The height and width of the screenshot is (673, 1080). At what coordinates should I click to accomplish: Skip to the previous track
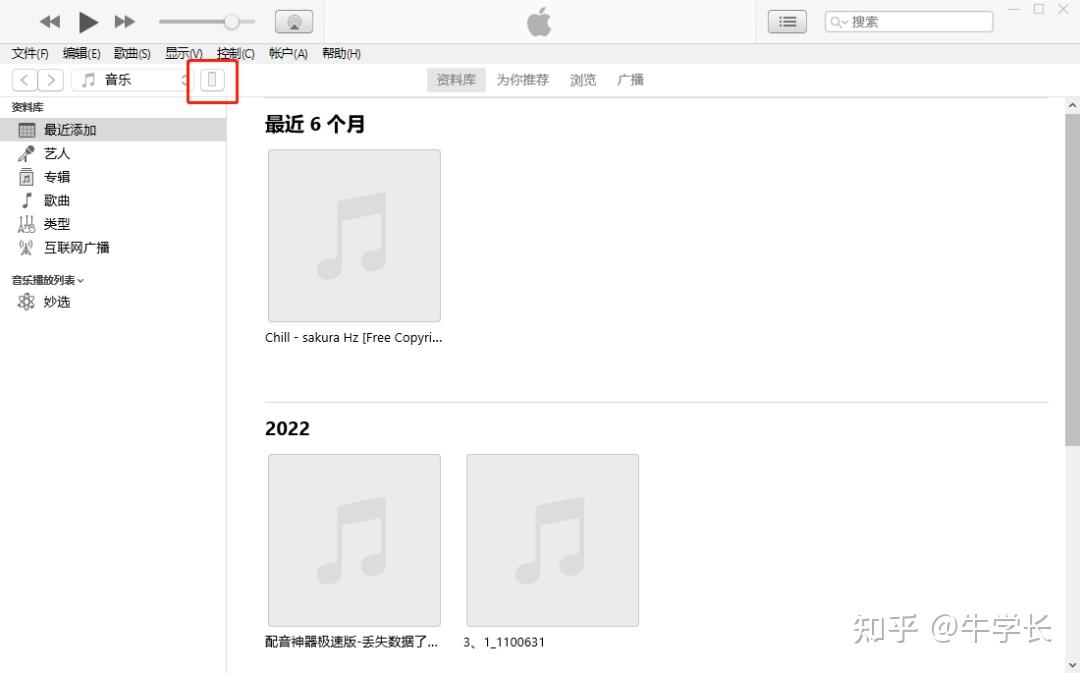pos(50,22)
